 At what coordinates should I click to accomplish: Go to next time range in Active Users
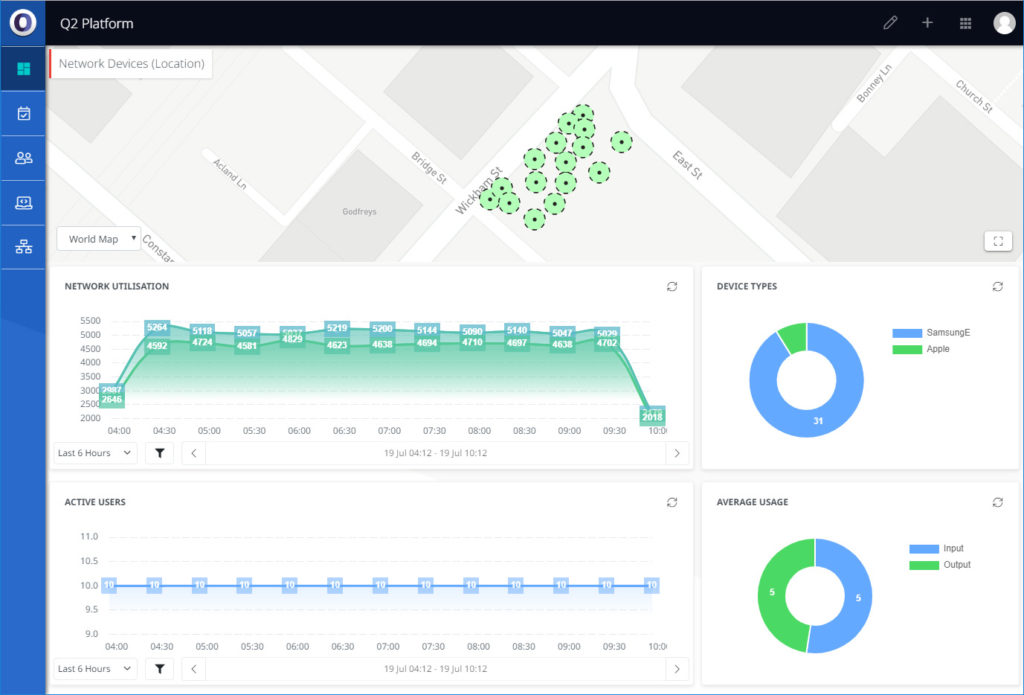[x=678, y=669]
